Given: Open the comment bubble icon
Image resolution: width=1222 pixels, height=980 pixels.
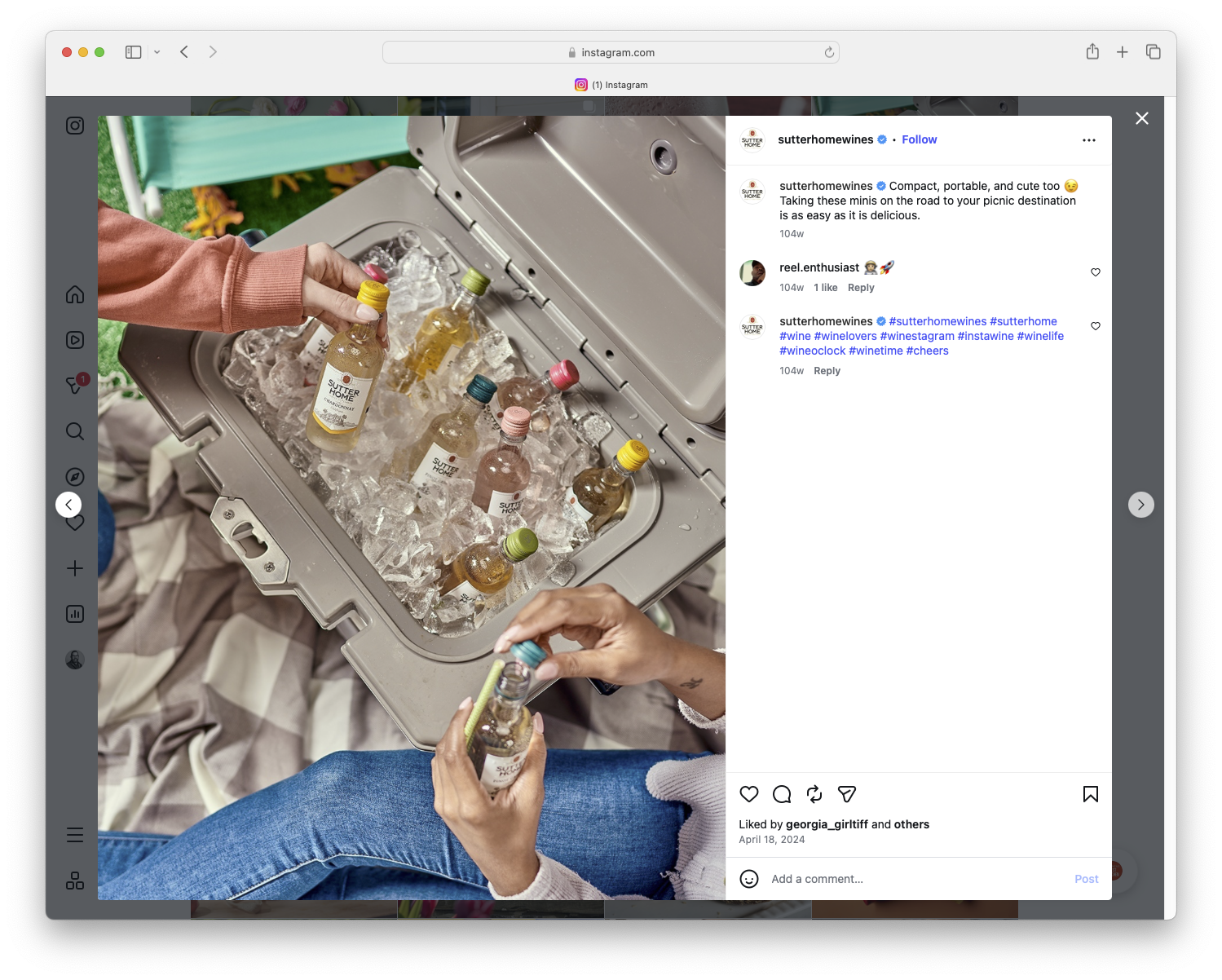Looking at the screenshot, I should coord(781,794).
